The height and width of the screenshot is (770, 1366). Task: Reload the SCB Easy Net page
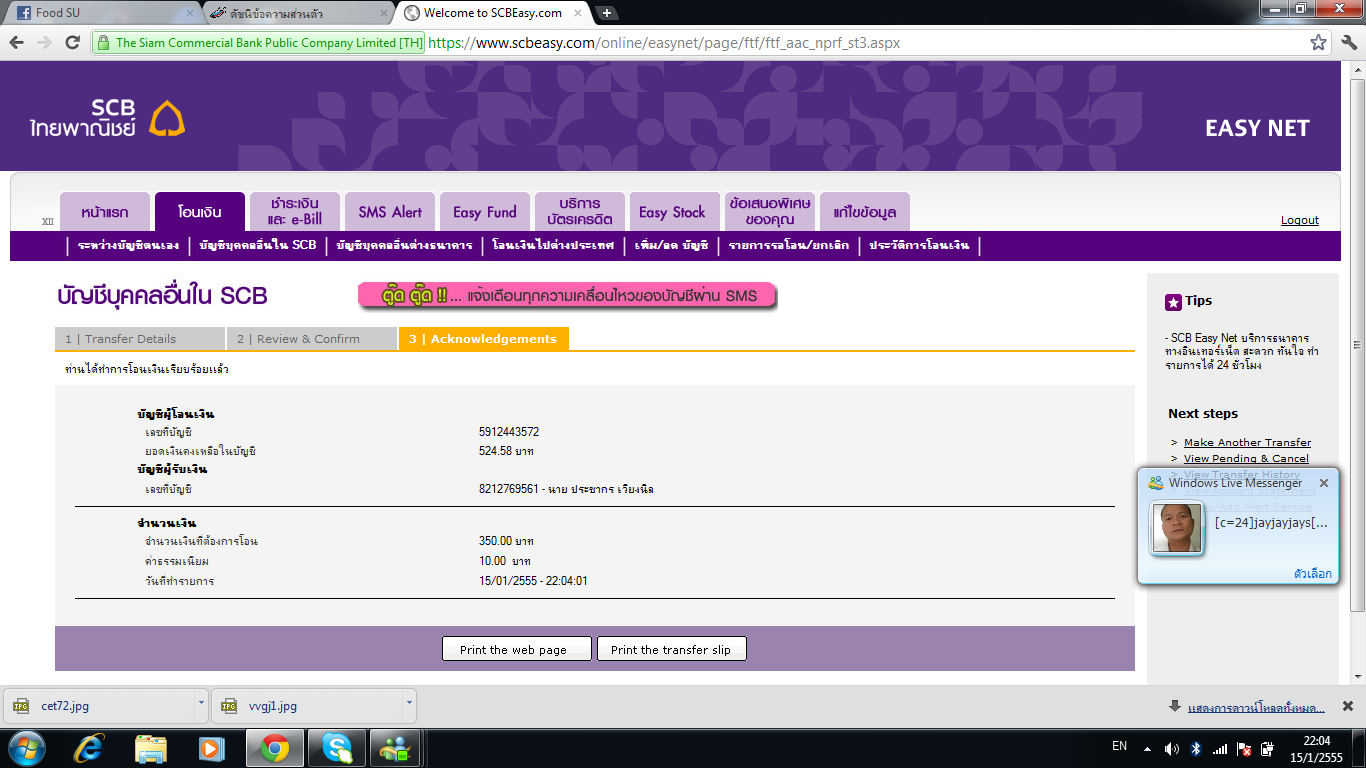tap(72, 43)
